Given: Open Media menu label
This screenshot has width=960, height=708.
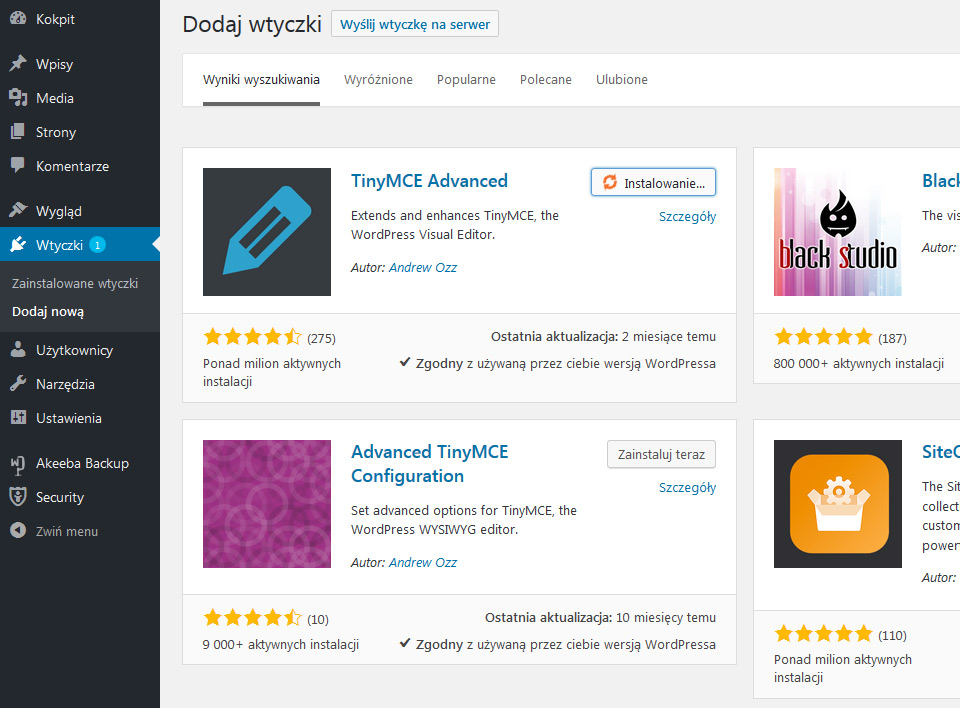Looking at the screenshot, I should 55,98.
